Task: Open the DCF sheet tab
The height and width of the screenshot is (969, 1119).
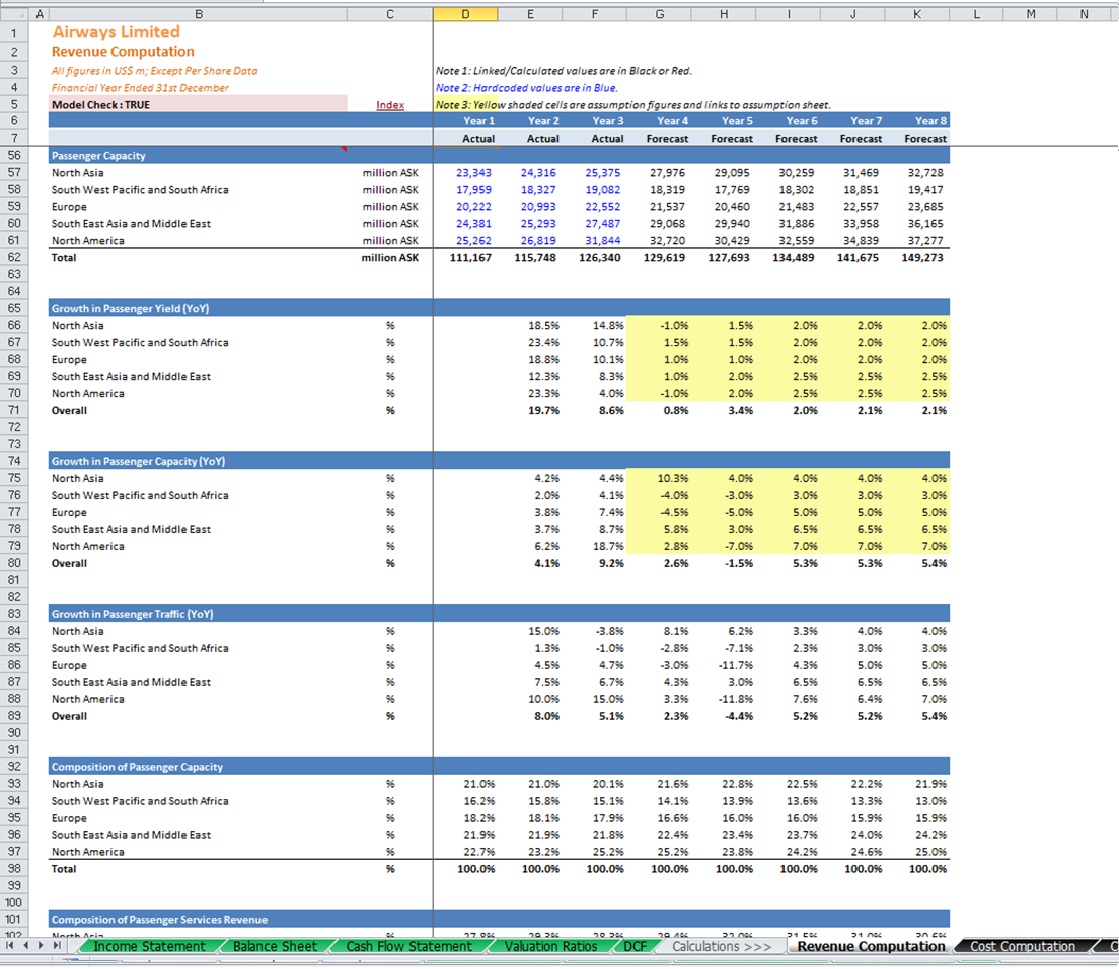Action: pyautogui.click(x=635, y=946)
